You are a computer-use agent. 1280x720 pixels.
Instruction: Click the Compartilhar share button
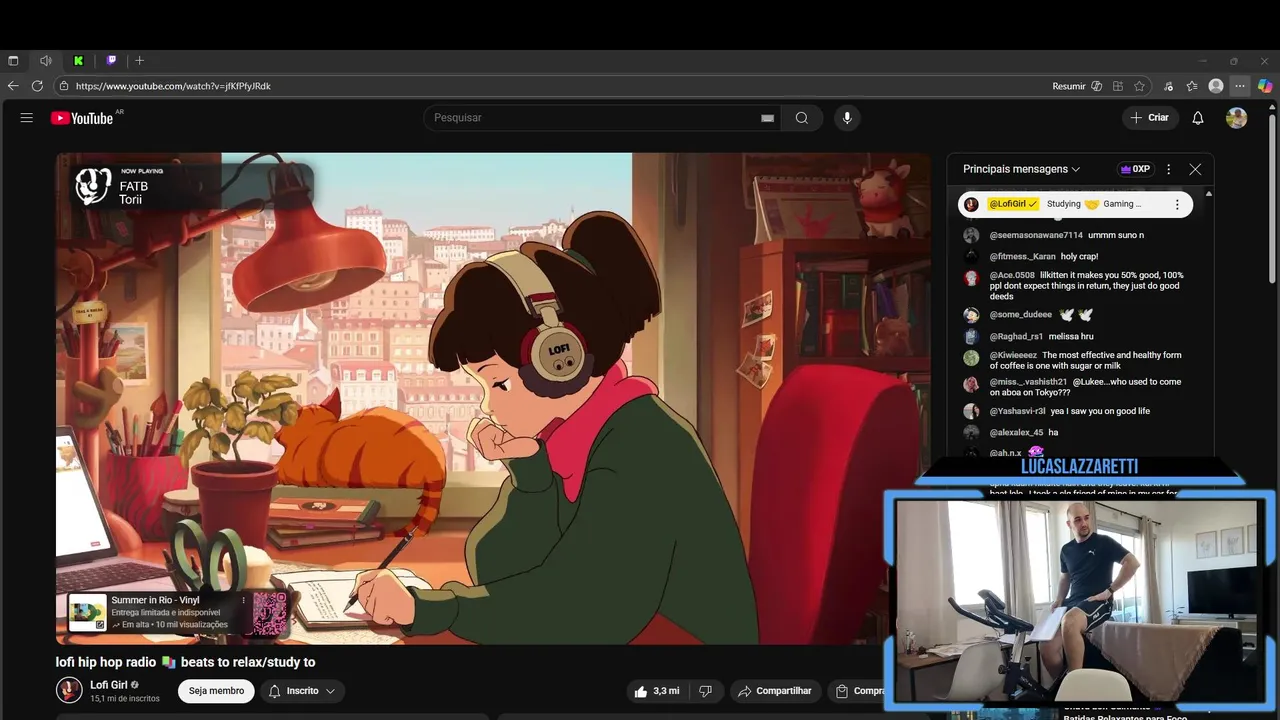(x=775, y=691)
